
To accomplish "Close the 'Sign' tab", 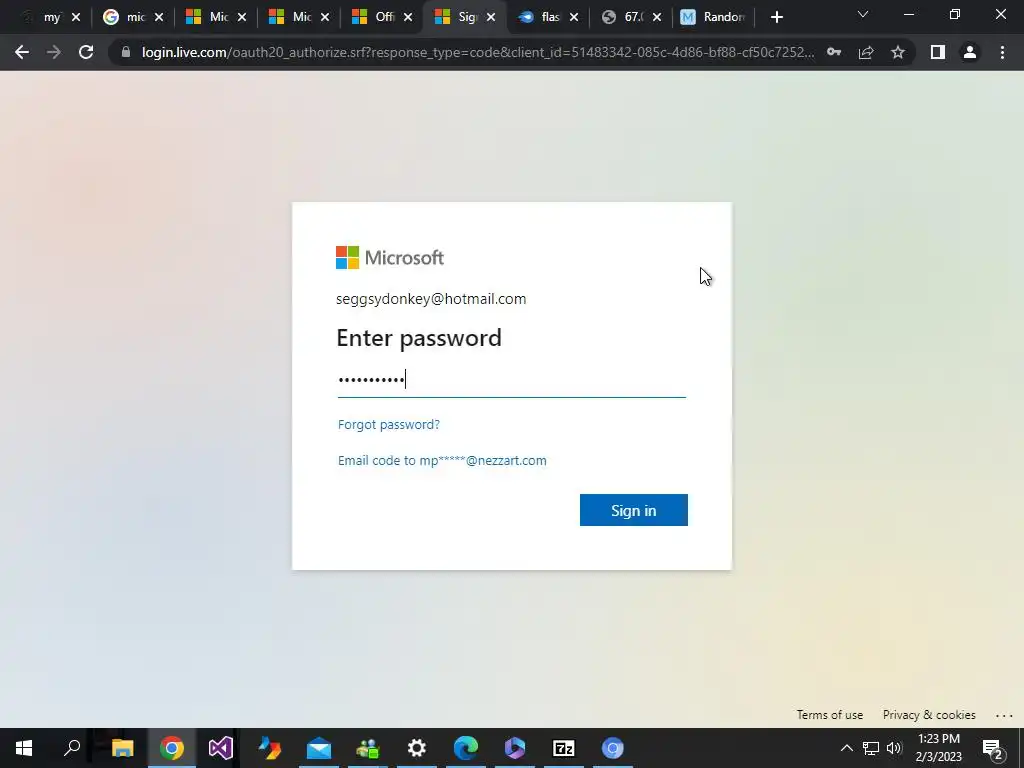I will coord(491,17).
